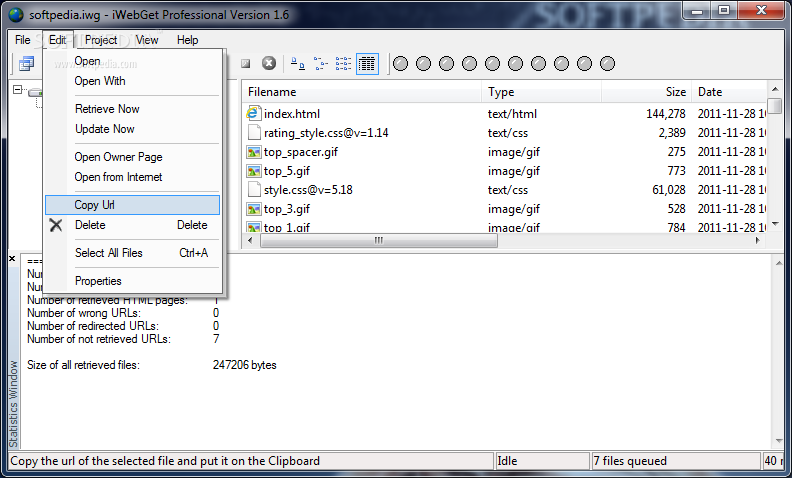Choose Open Owner Page

pyautogui.click(x=132, y=157)
